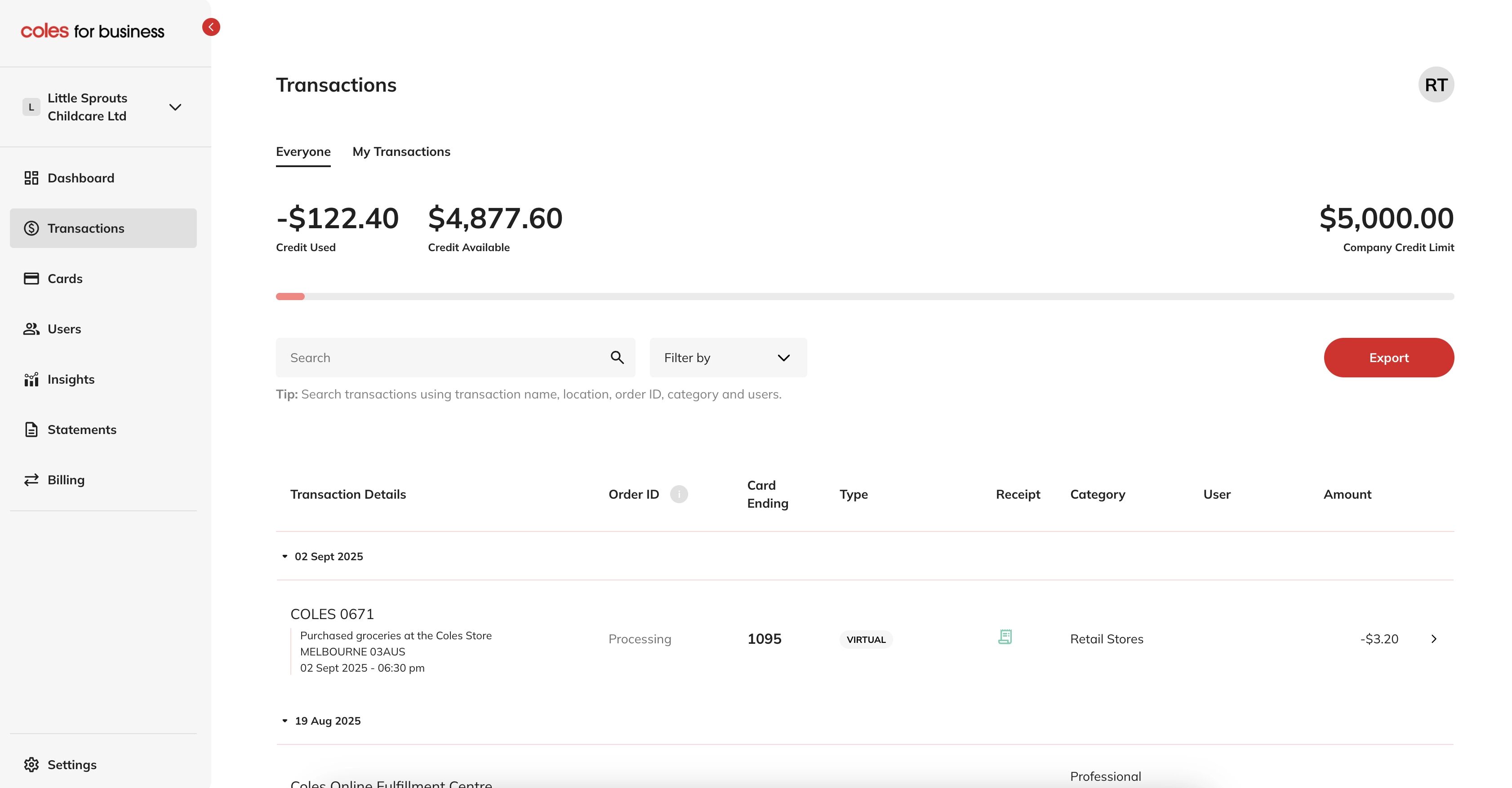Click the red Export button
1512x788 pixels.
[x=1389, y=357]
